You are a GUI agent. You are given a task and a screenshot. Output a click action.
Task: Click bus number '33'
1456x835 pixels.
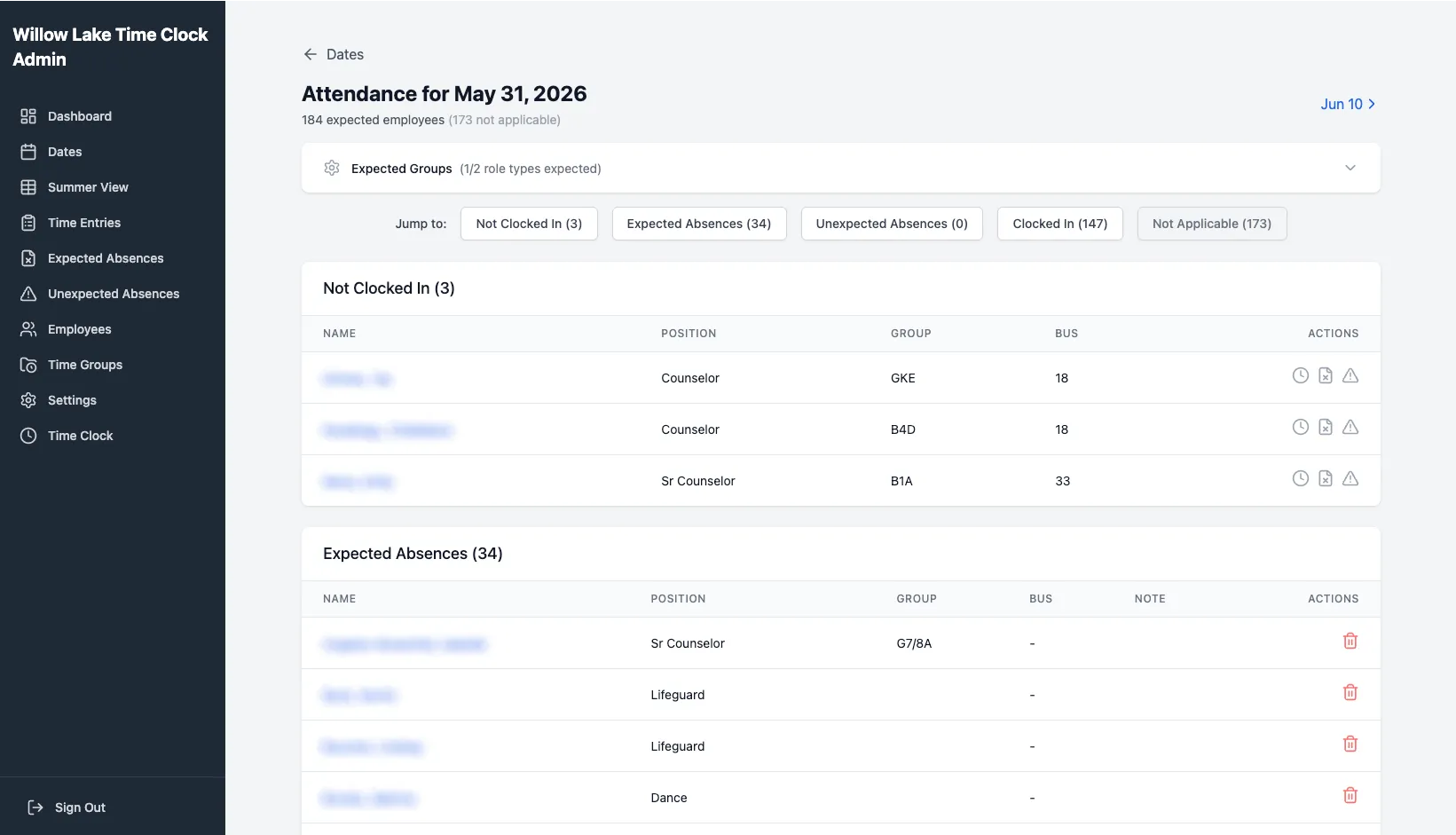(x=1062, y=481)
